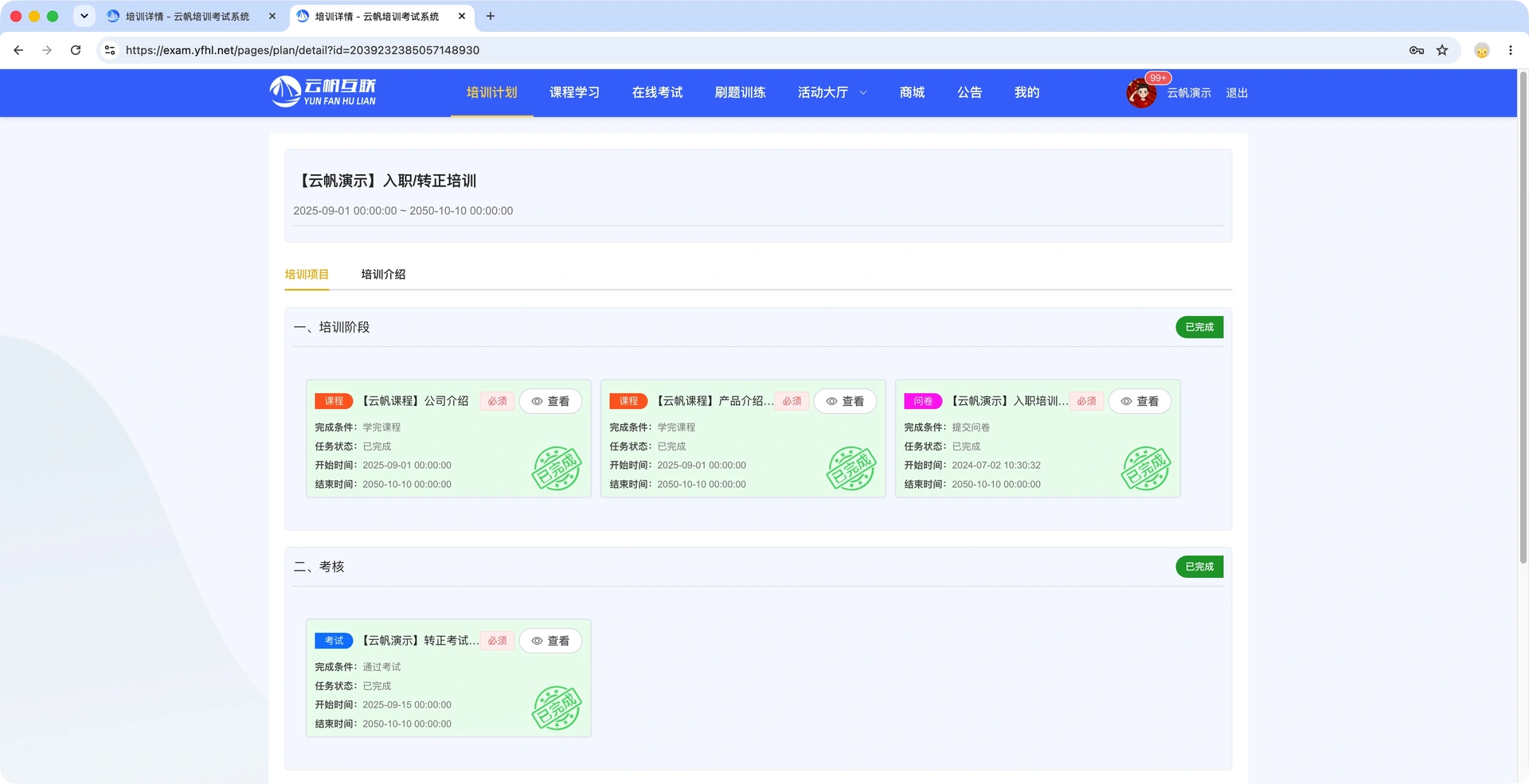Click the 云帆互联 logo
The width and height of the screenshot is (1529, 784).
[323, 92]
